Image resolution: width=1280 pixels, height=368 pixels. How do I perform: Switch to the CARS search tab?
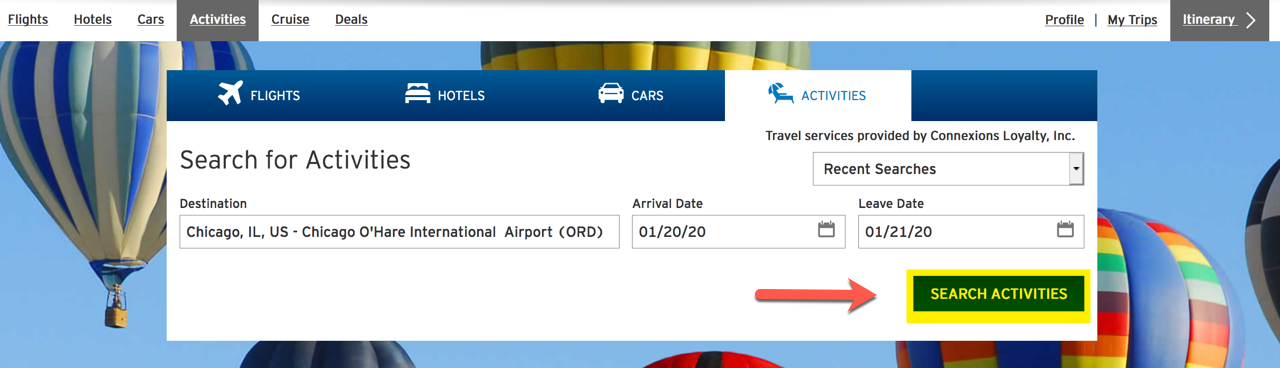pyautogui.click(x=631, y=95)
